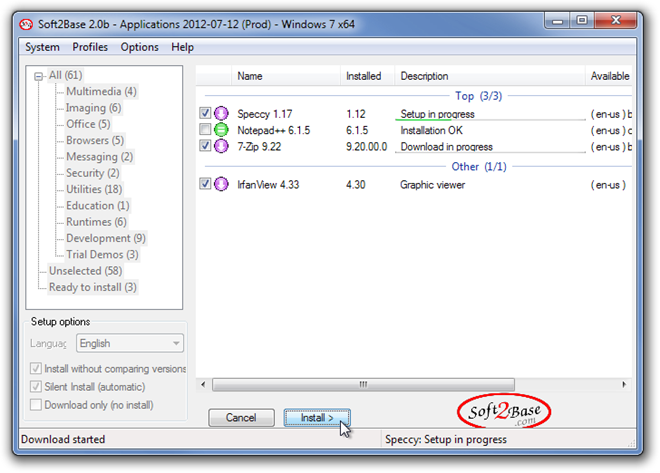The height and width of the screenshot is (473, 660).
Task: Click the Speccy 1.17 name text
Action: click(x=265, y=114)
